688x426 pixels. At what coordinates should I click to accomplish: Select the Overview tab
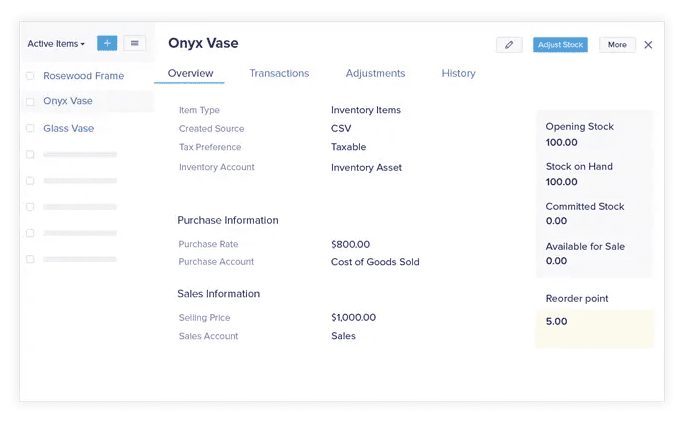click(x=190, y=73)
